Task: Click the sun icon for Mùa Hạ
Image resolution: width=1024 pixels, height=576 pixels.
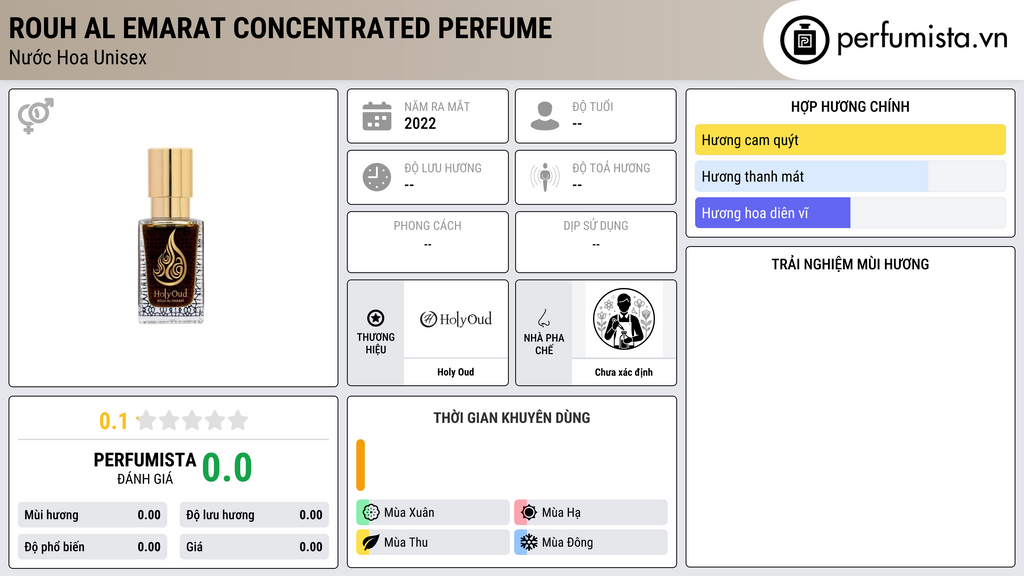Action: 529,513
